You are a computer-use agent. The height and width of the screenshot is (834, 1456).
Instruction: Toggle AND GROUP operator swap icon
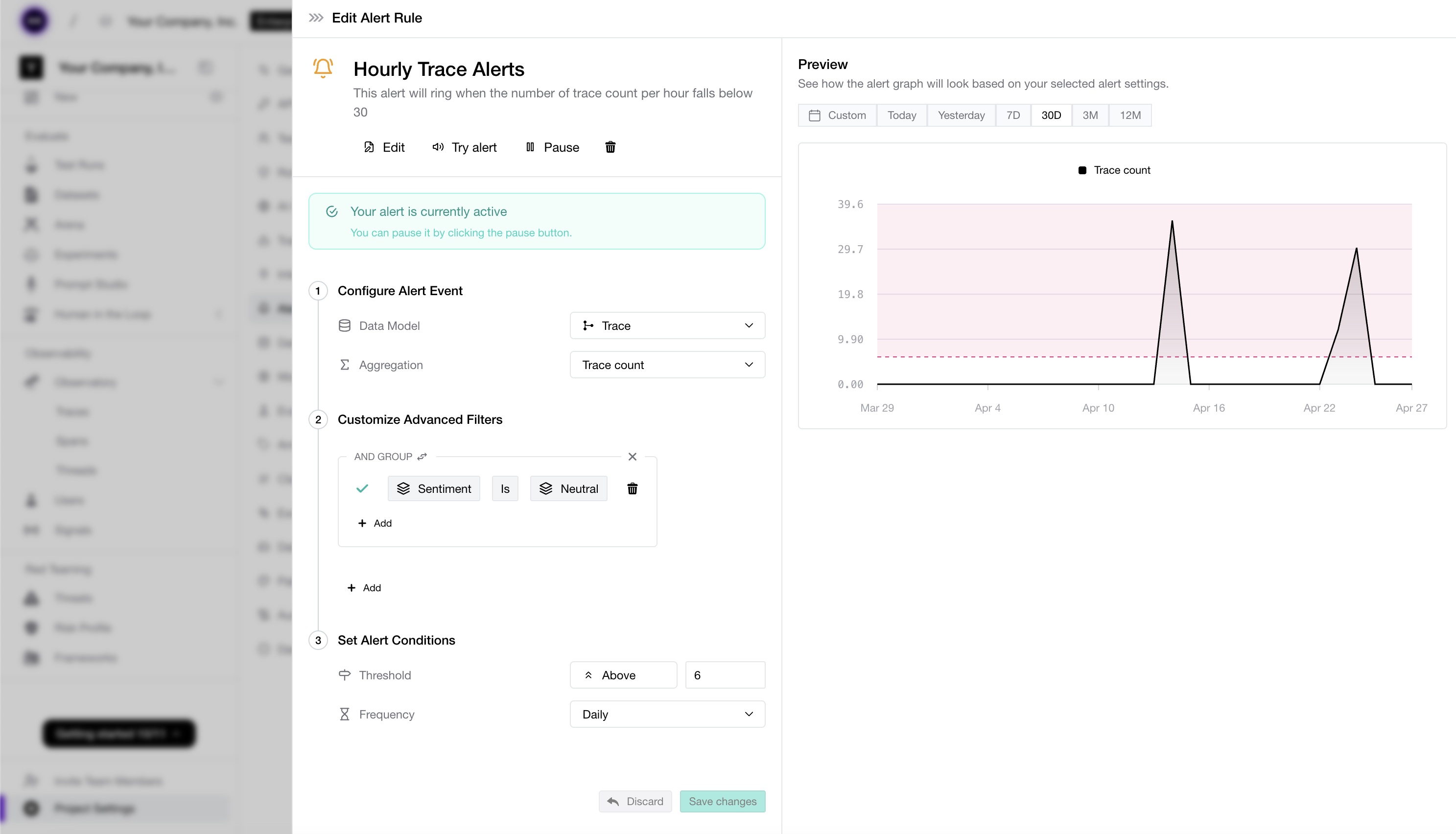coord(422,457)
